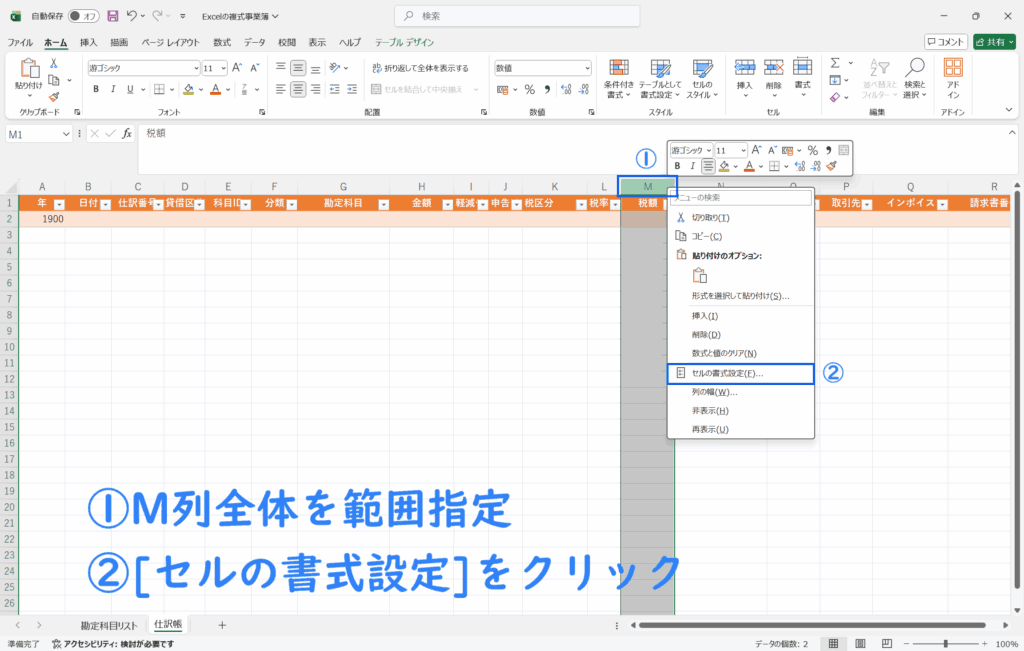Expand the 数値 number format dropdown

tap(587, 68)
